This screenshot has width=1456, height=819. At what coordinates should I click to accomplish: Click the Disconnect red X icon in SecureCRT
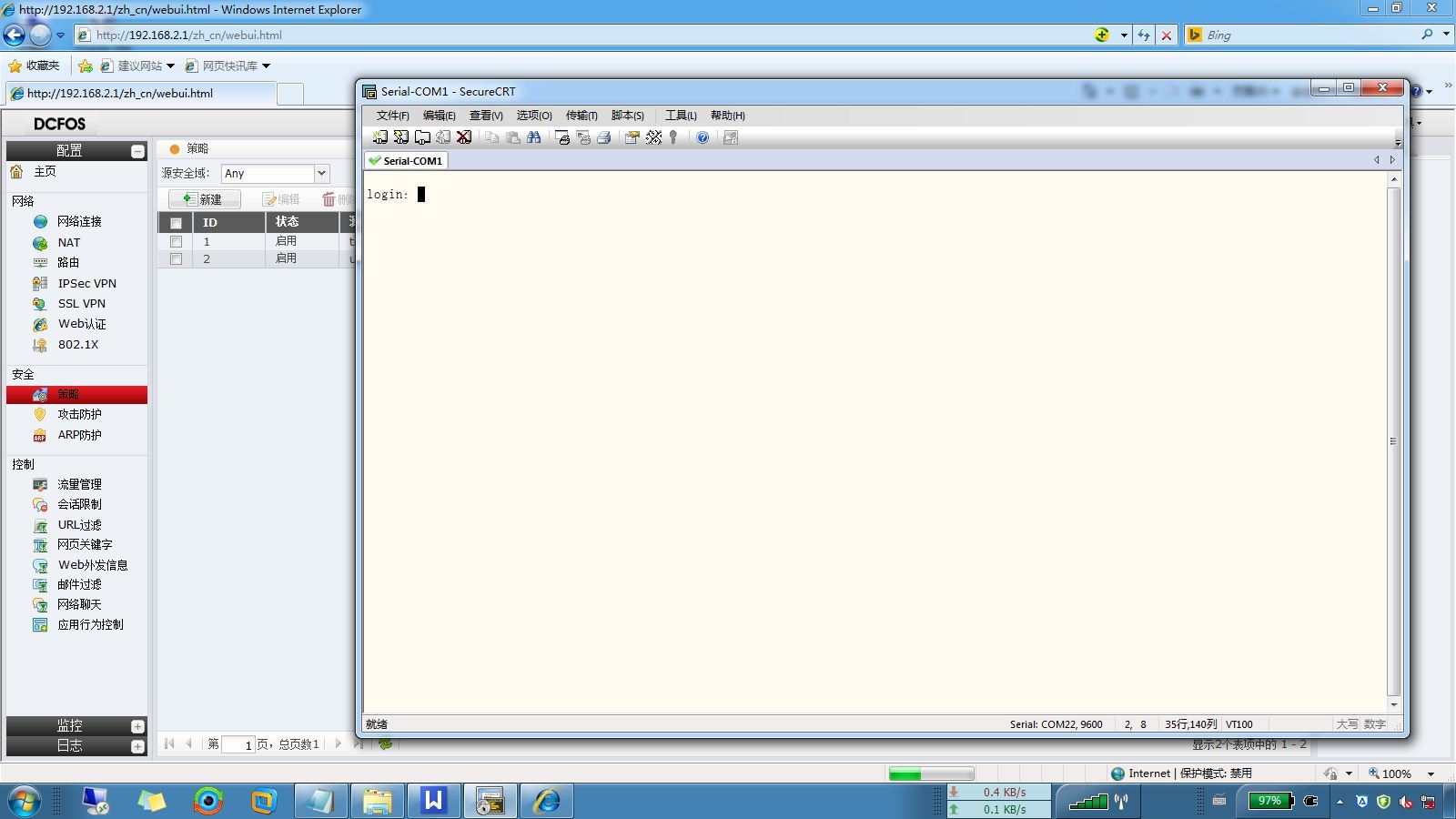(464, 137)
